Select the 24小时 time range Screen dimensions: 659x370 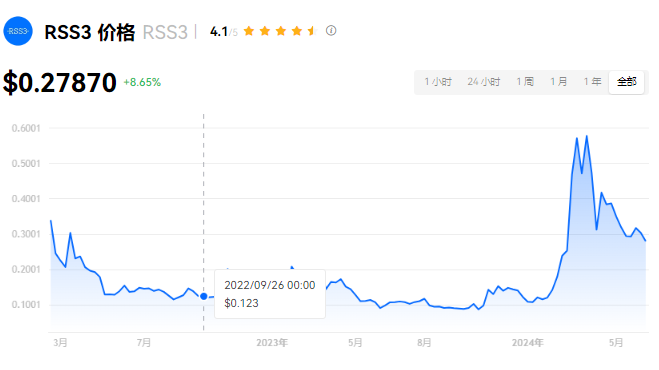tap(484, 82)
